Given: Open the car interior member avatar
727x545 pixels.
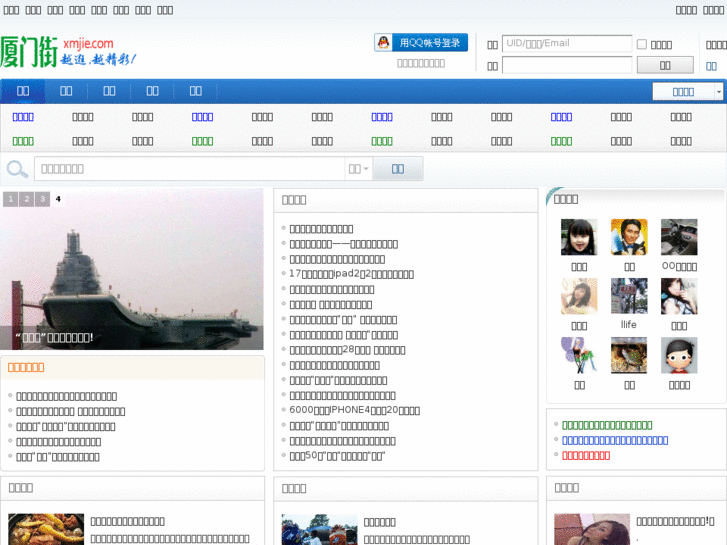Looking at the screenshot, I should 679,238.
